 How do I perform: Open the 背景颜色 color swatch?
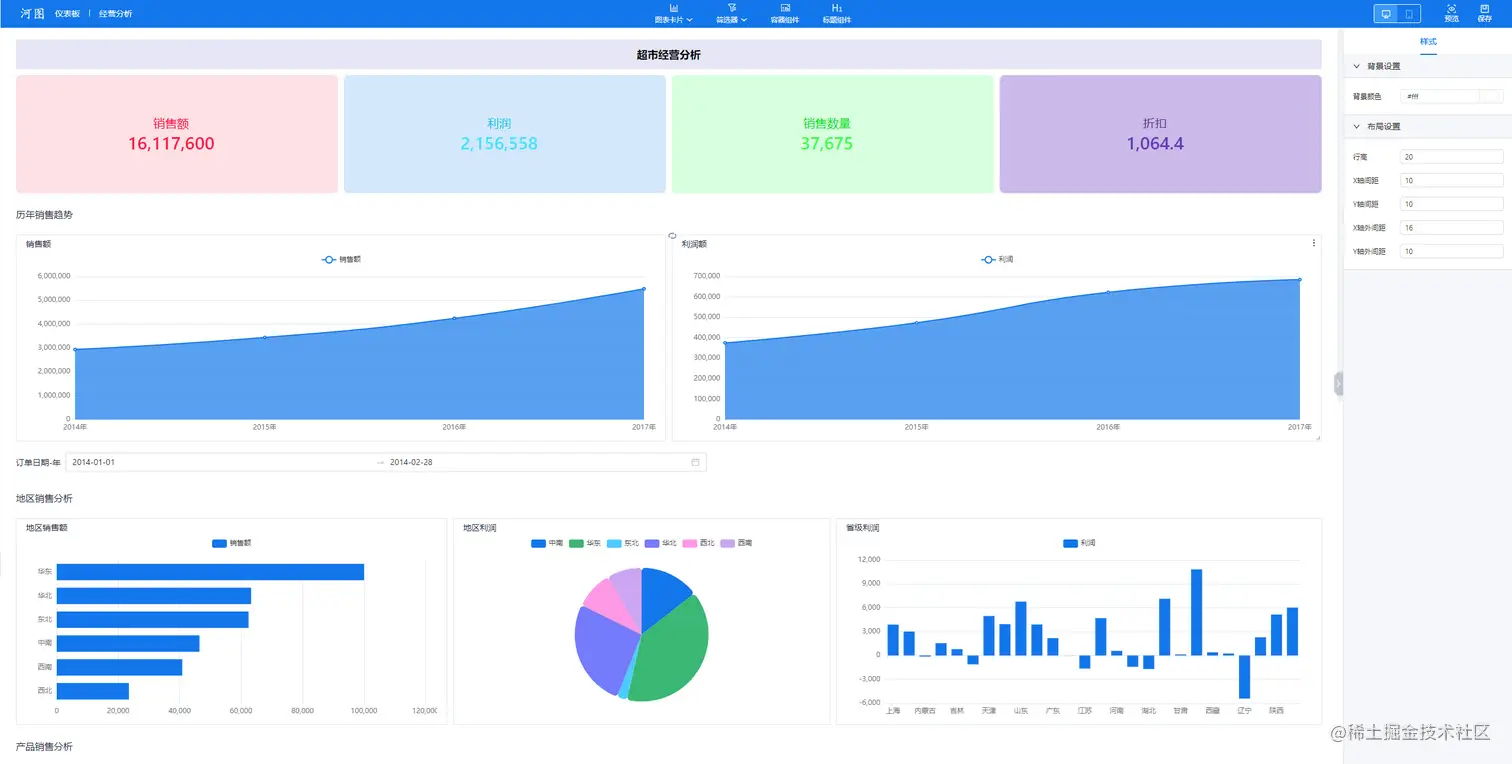[x=1491, y=96]
